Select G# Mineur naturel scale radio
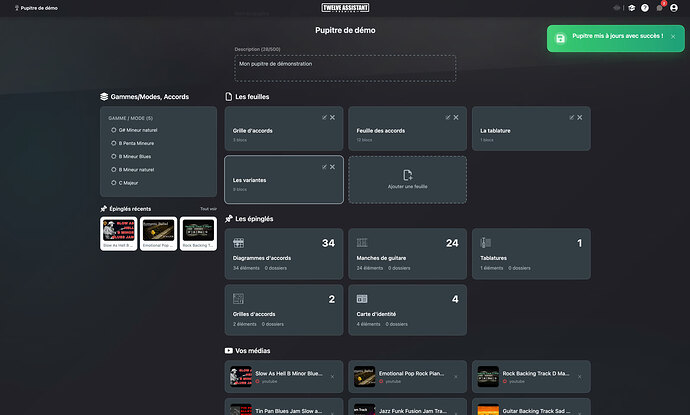The image size is (690, 415). (114, 130)
